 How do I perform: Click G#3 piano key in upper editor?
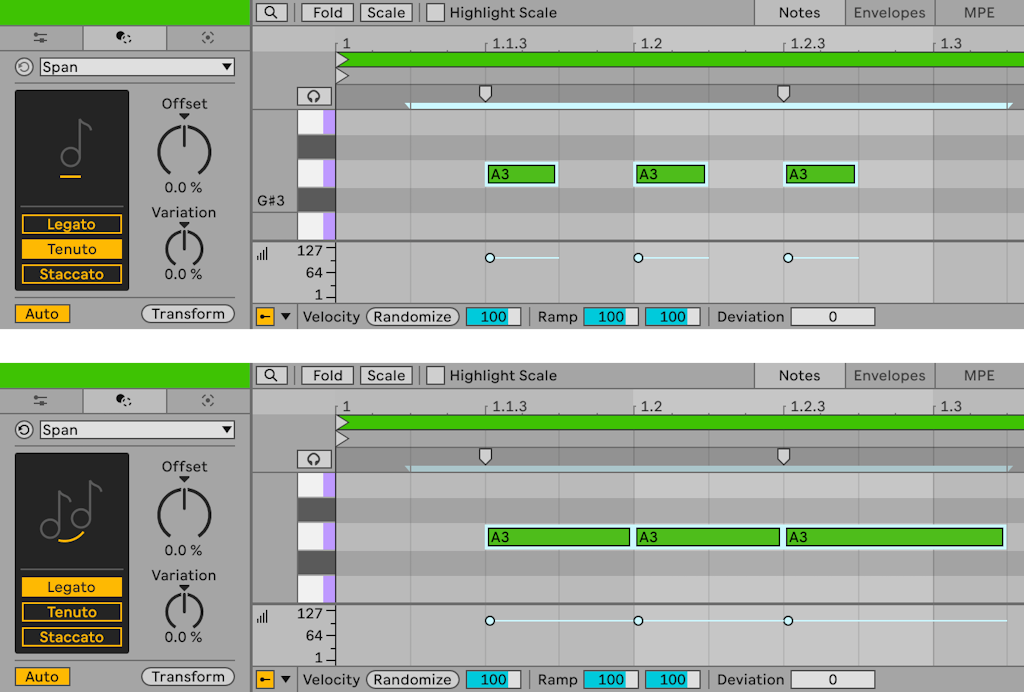(317, 200)
